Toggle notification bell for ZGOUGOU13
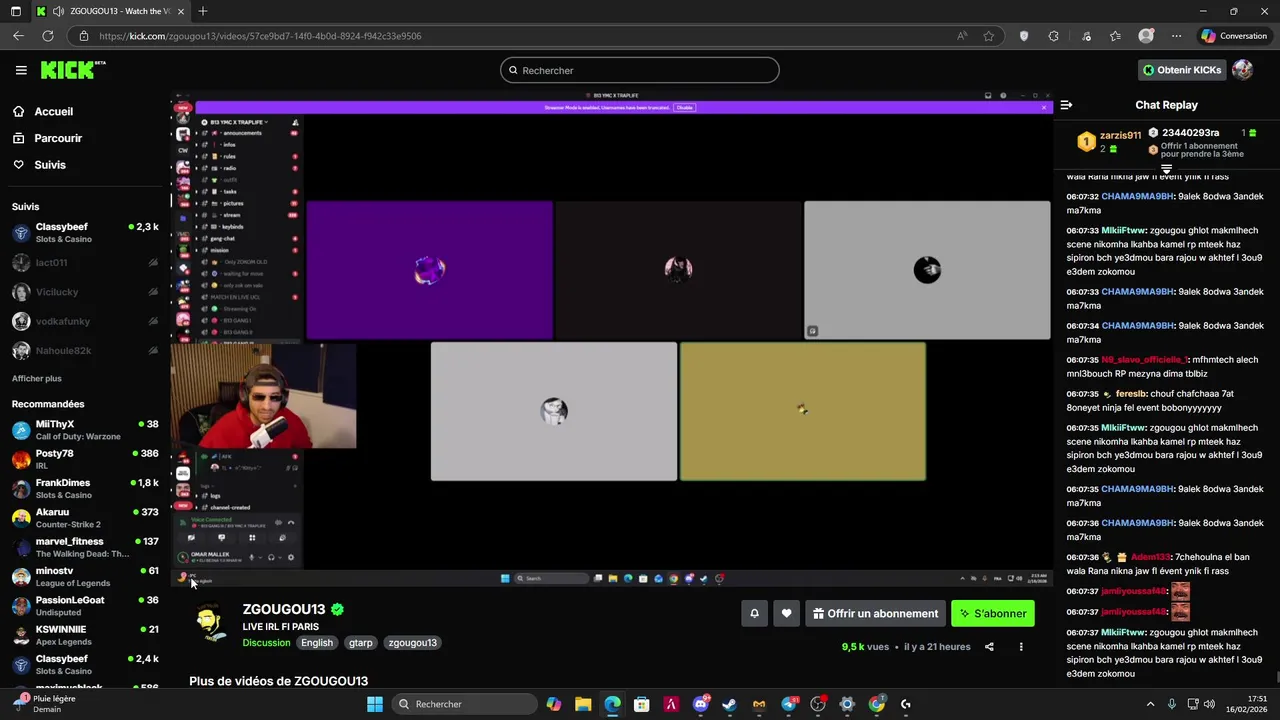1280x720 pixels. (x=755, y=614)
